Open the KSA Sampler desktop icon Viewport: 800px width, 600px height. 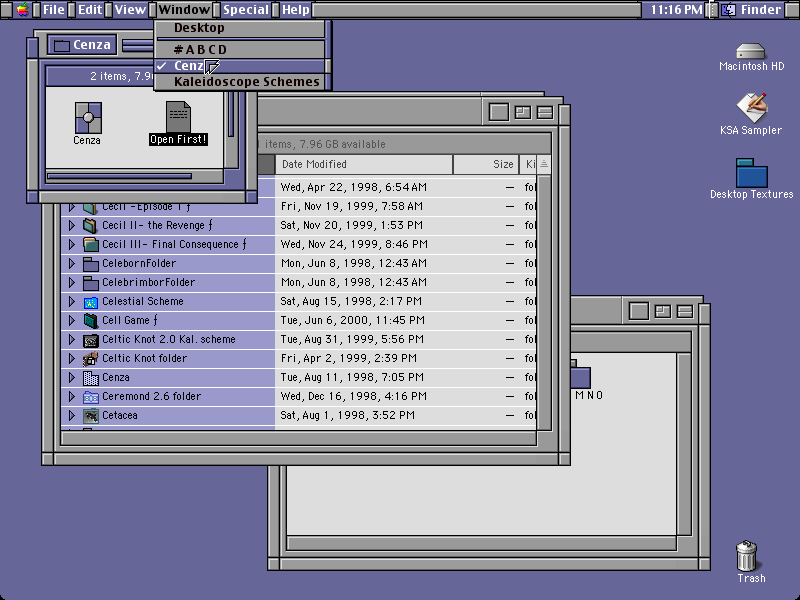click(752, 107)
